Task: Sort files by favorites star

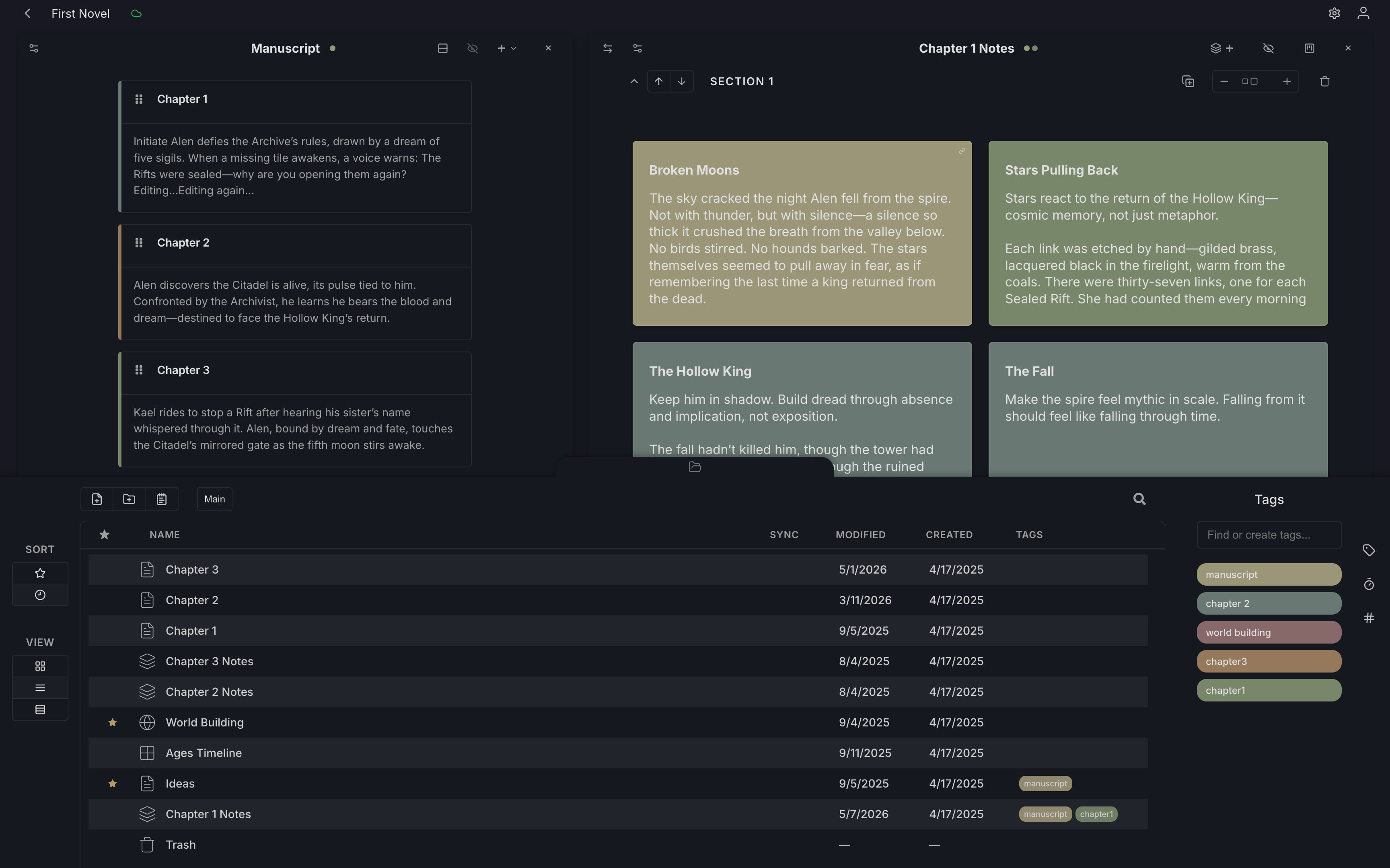Action: point(40,573)
